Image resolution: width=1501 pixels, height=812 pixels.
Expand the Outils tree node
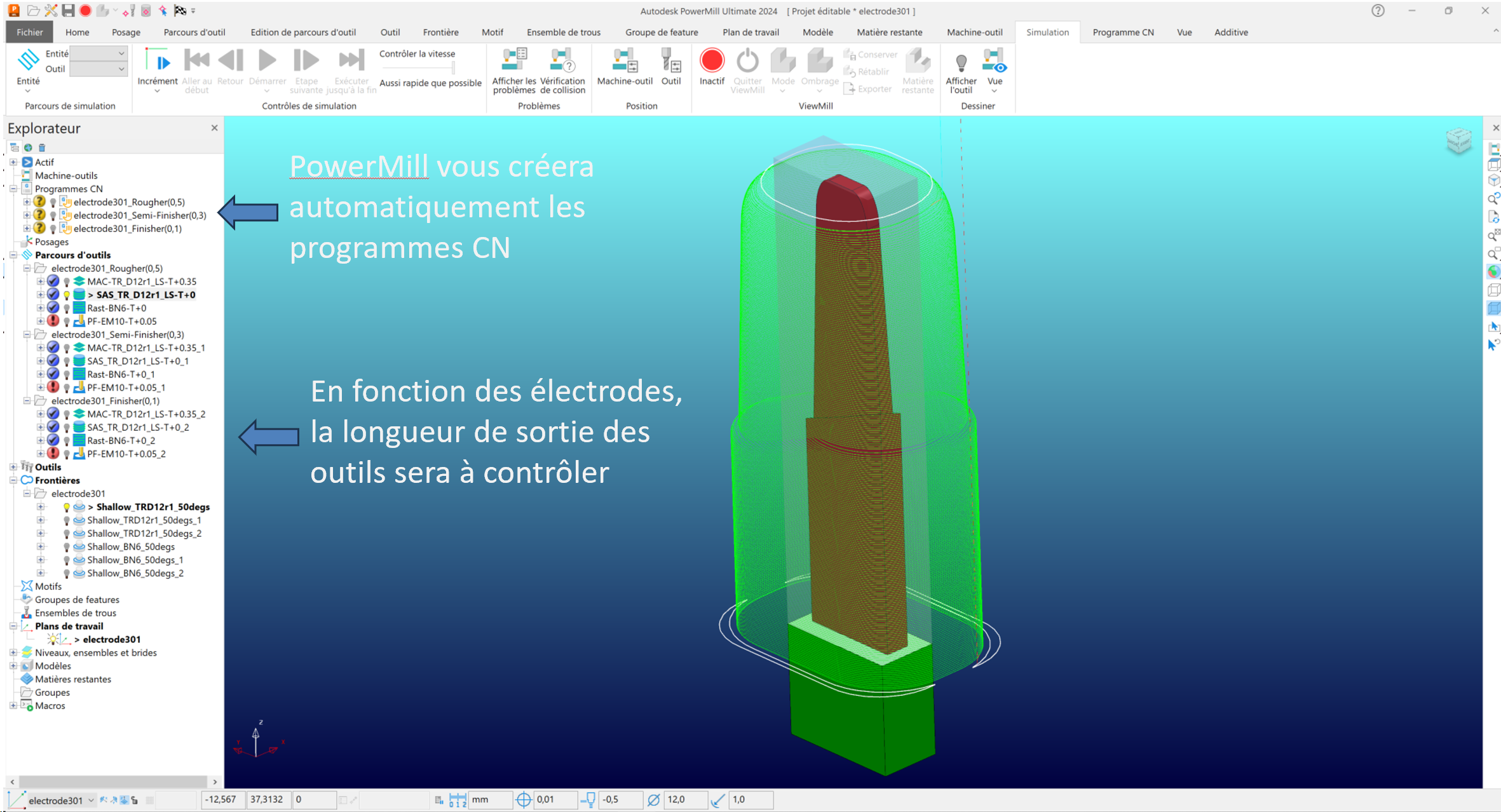pyautogui.click(x=13, y=467)
